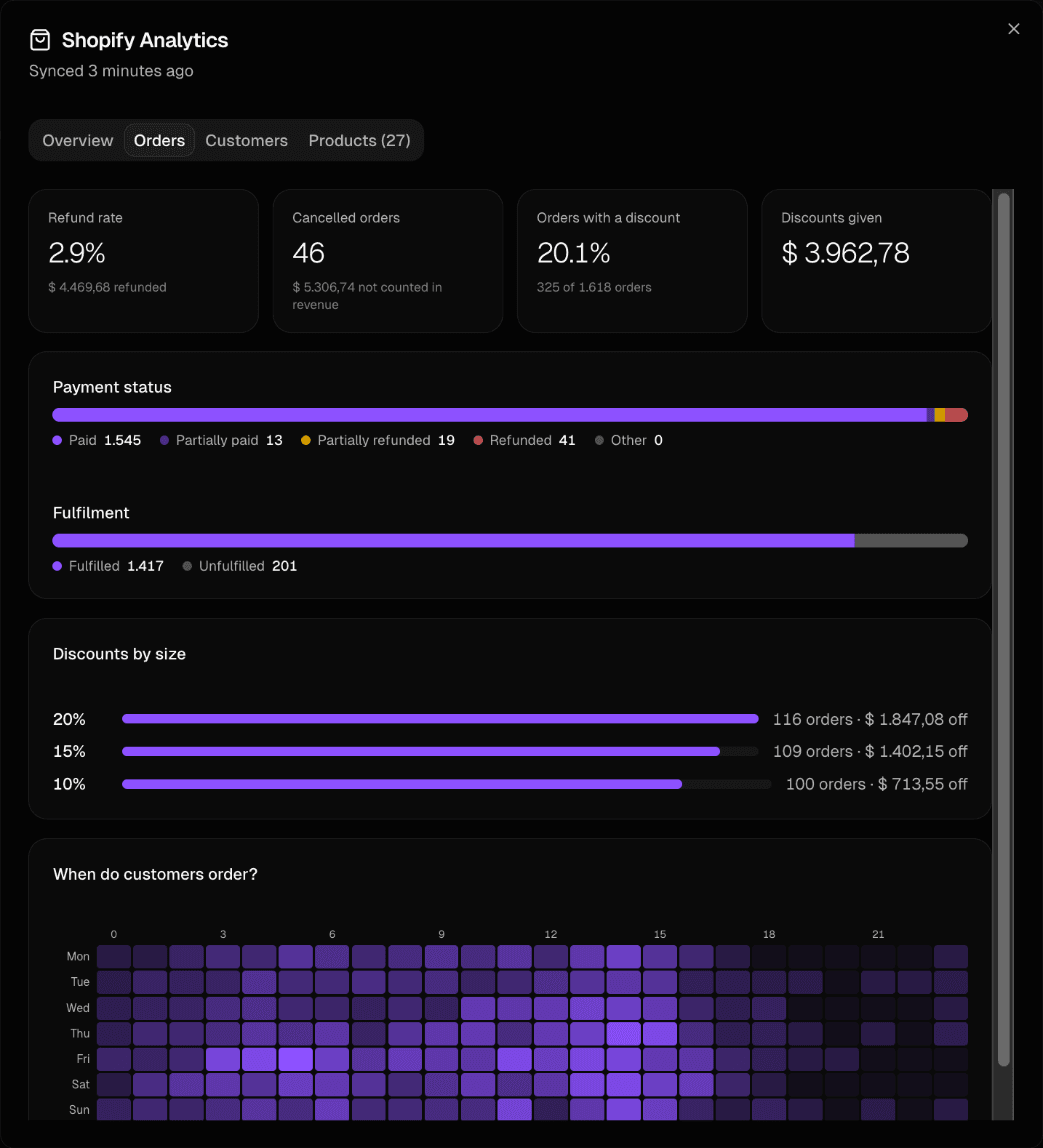1043x1148 pixels.
Task: Click the Mon heatmap row label
Action: click(78, 957)
